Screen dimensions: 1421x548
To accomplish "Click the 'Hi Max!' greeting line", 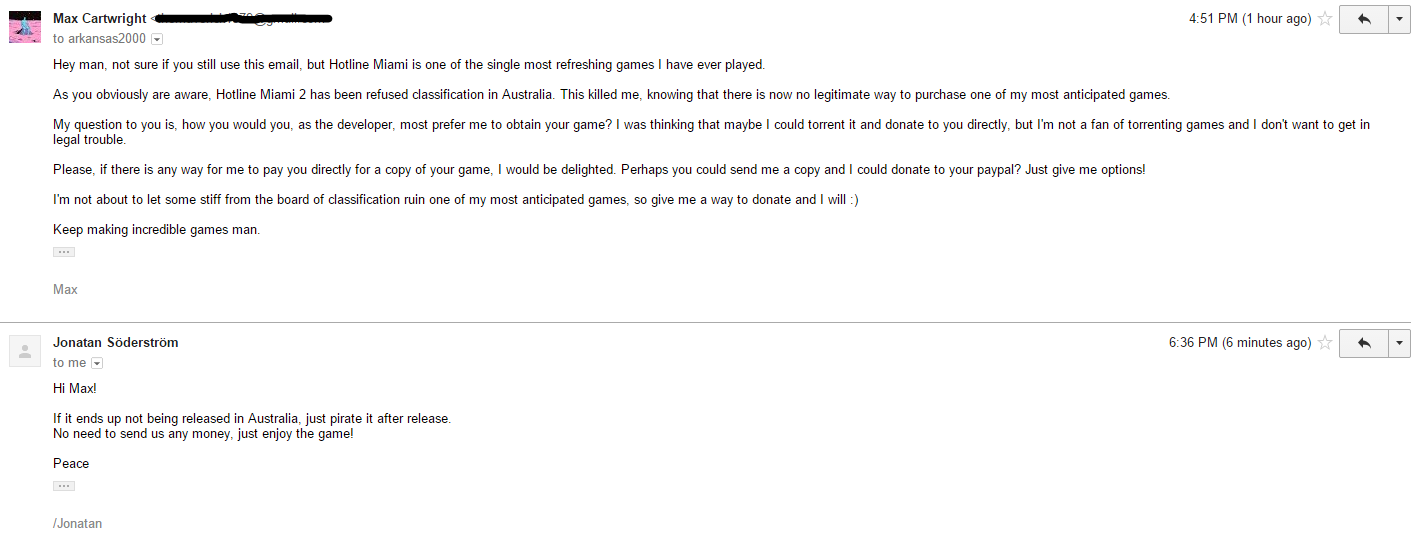I will coord(75,388).
